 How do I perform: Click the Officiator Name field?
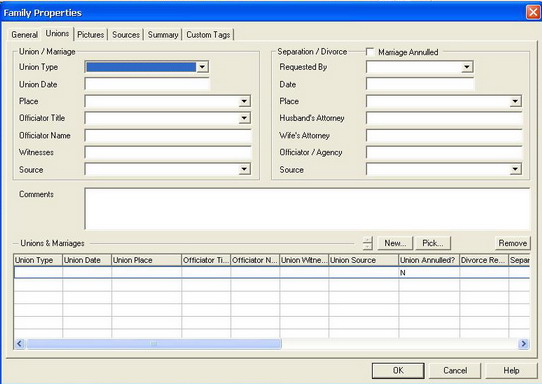pos(168,135)
